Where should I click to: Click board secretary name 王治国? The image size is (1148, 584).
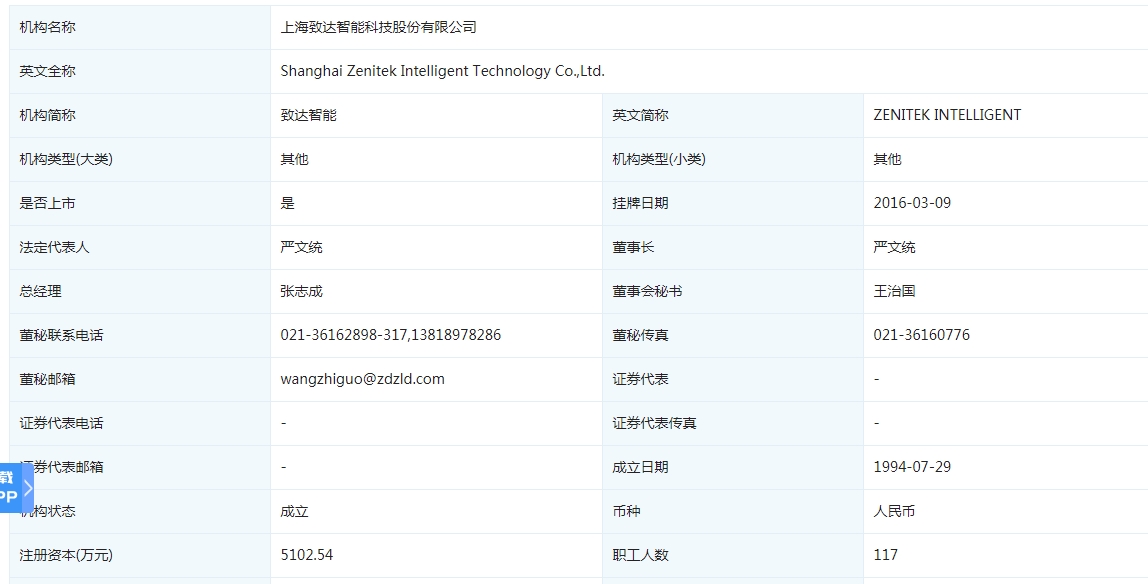point(894,291)
